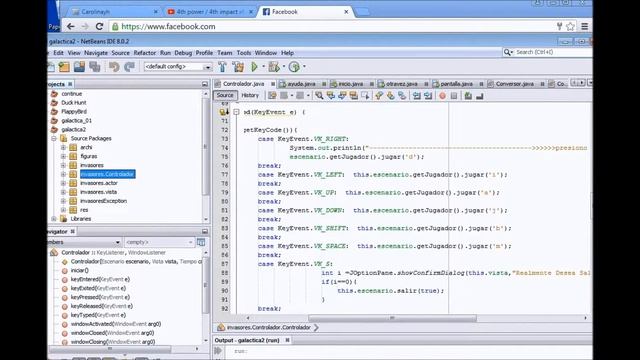Open the Run Project dropdown arrow

point(263,67)
